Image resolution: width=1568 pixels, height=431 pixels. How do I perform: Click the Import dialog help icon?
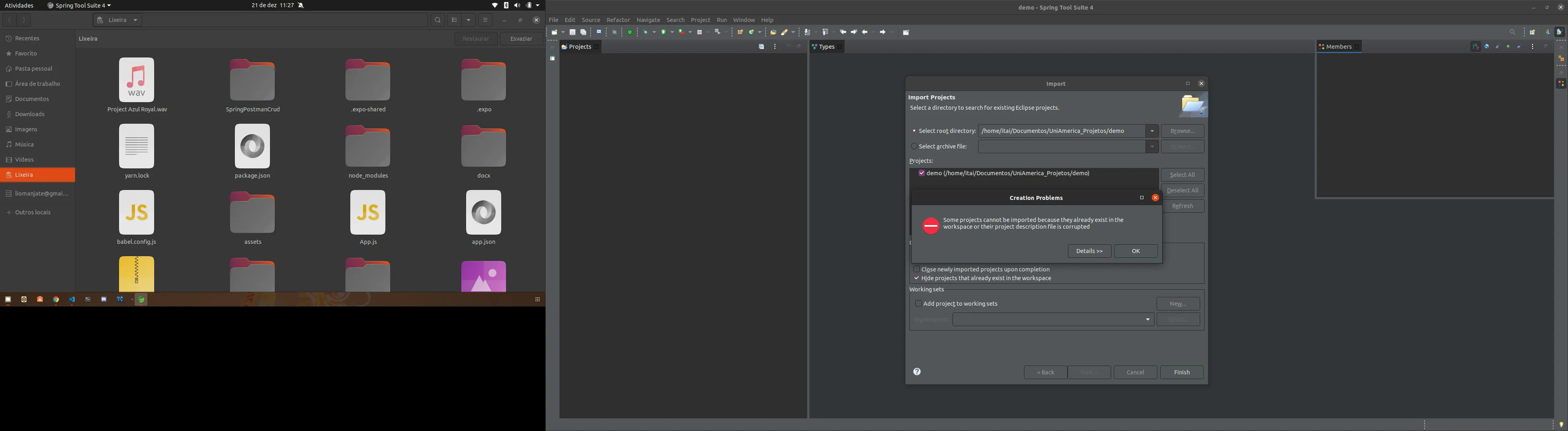point(917,372)
